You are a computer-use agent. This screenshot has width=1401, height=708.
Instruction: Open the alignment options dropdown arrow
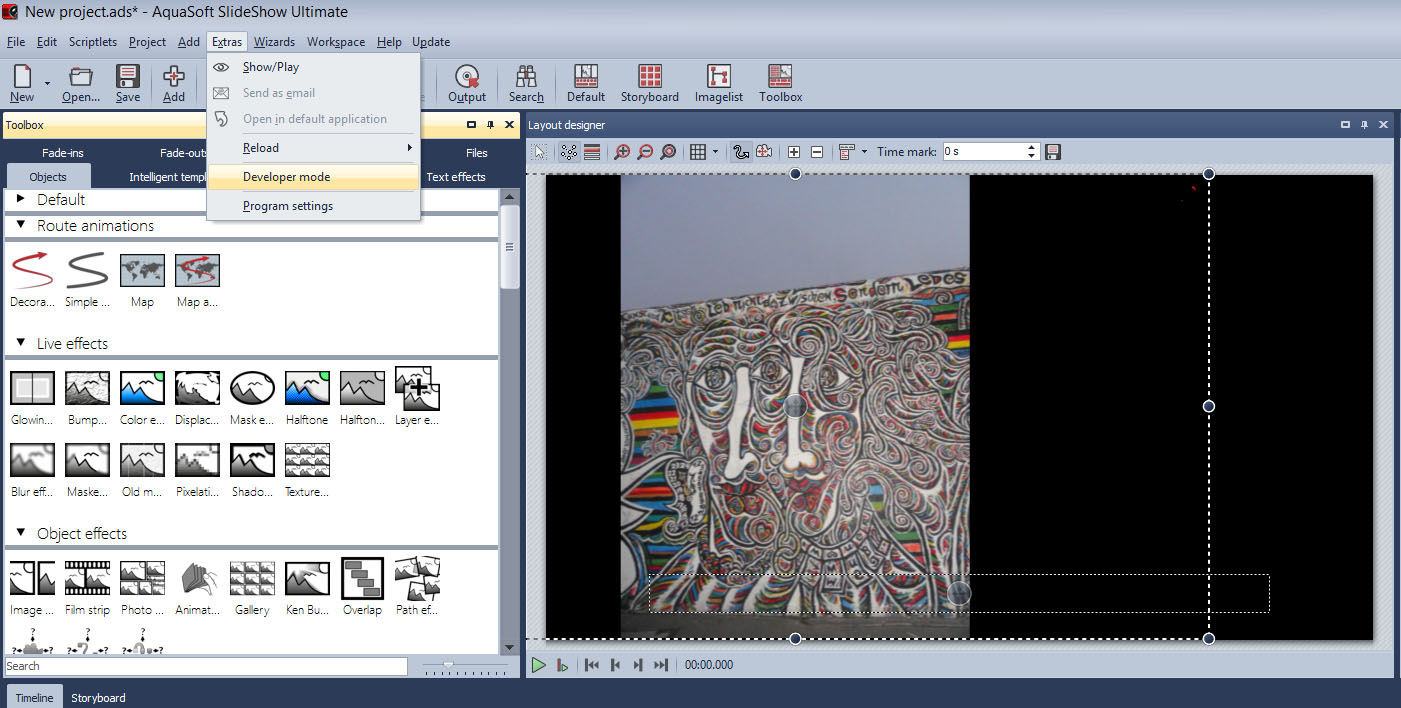pyautogui.click(x=864, y=152)
